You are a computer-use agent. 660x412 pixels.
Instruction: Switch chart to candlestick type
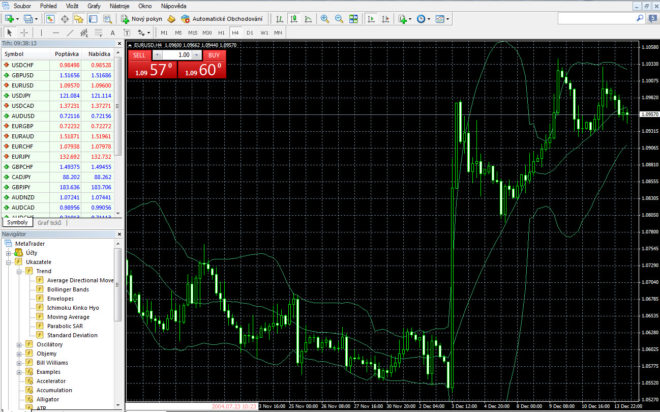tap(294, 19)
